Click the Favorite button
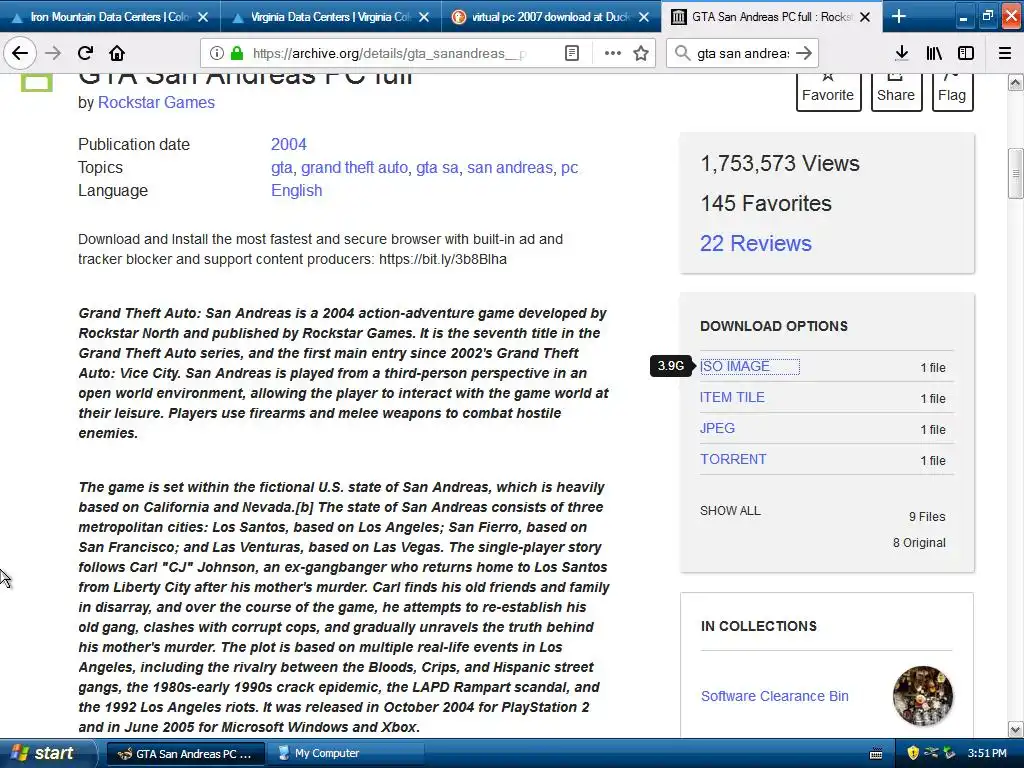The height and width of the screenshot is (768, 1024). pos(828,91)
